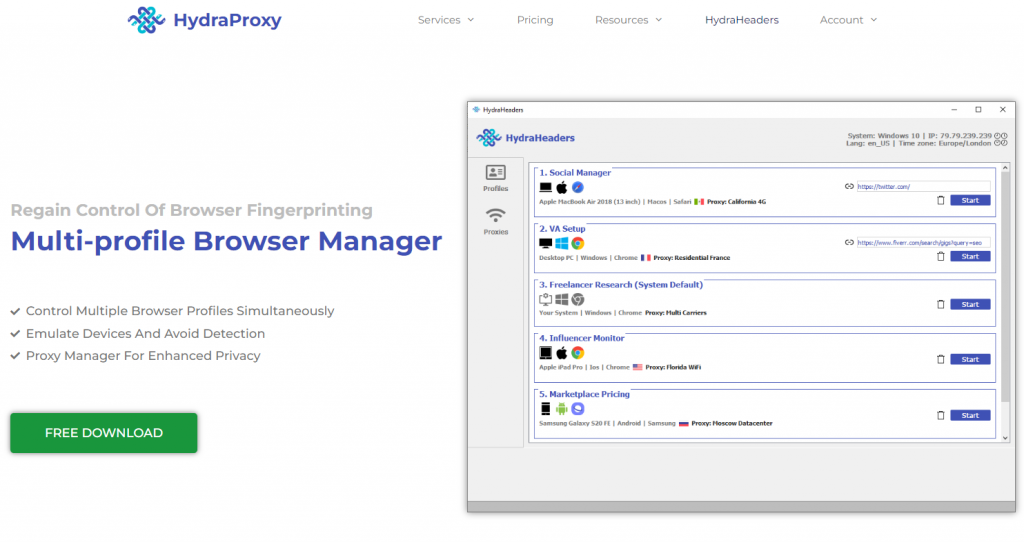Click the HydraProxy brand name link
Image resolution: width=1024 pixels, height=542 pixels.
[x=227, y=20]
